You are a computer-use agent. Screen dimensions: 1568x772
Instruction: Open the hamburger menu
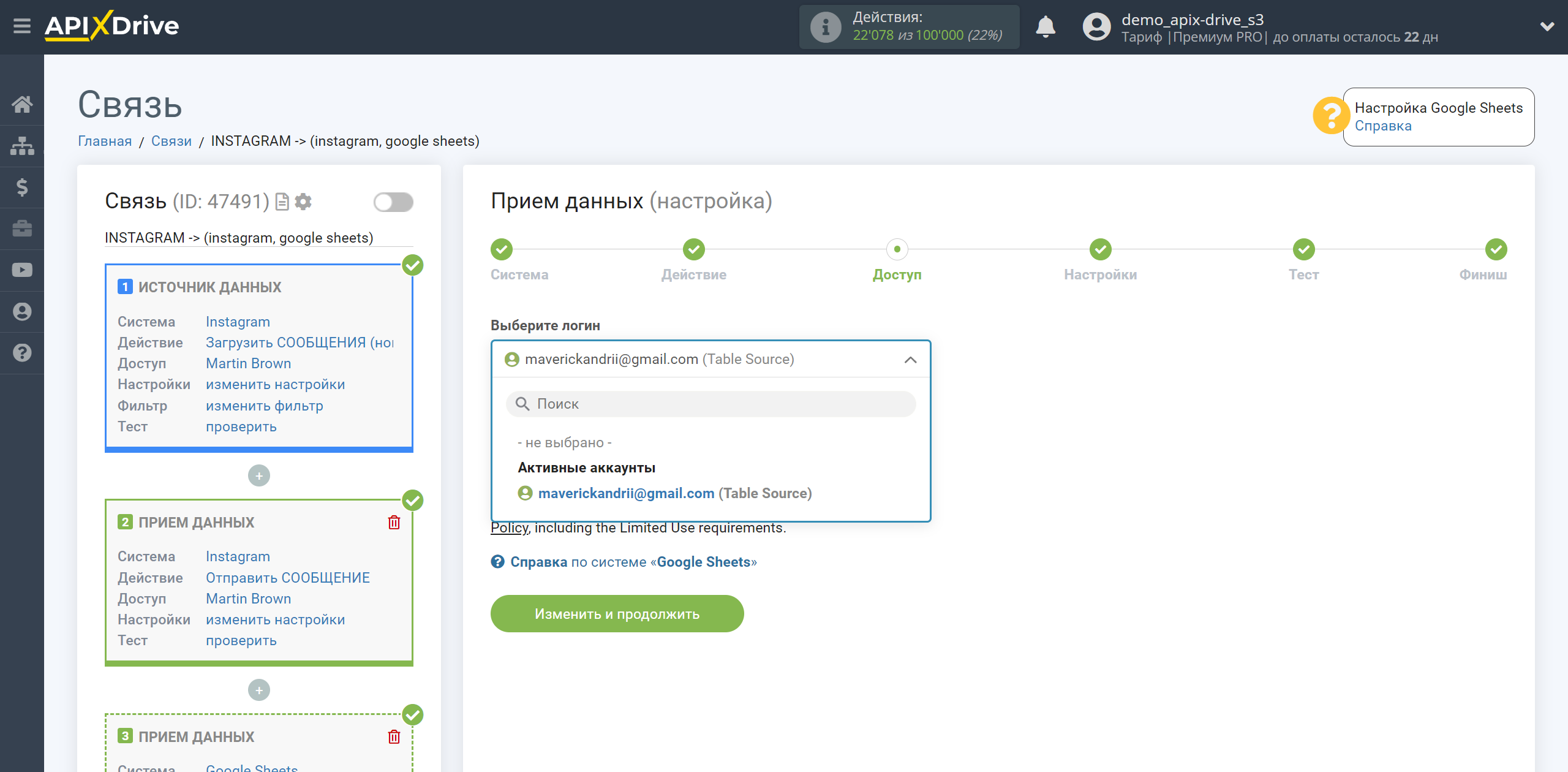22,26
